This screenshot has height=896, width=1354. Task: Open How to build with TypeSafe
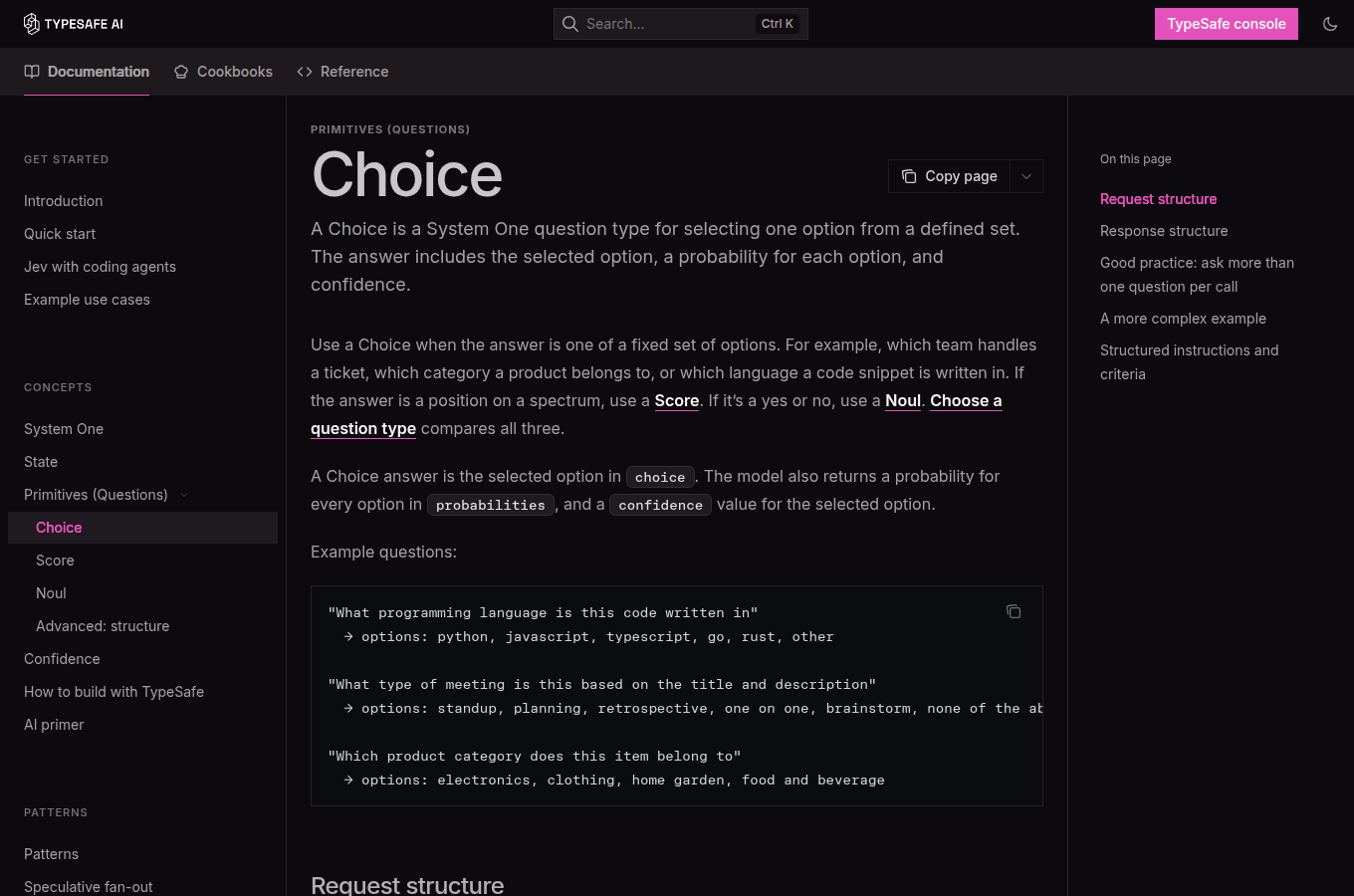coord(113,692)
